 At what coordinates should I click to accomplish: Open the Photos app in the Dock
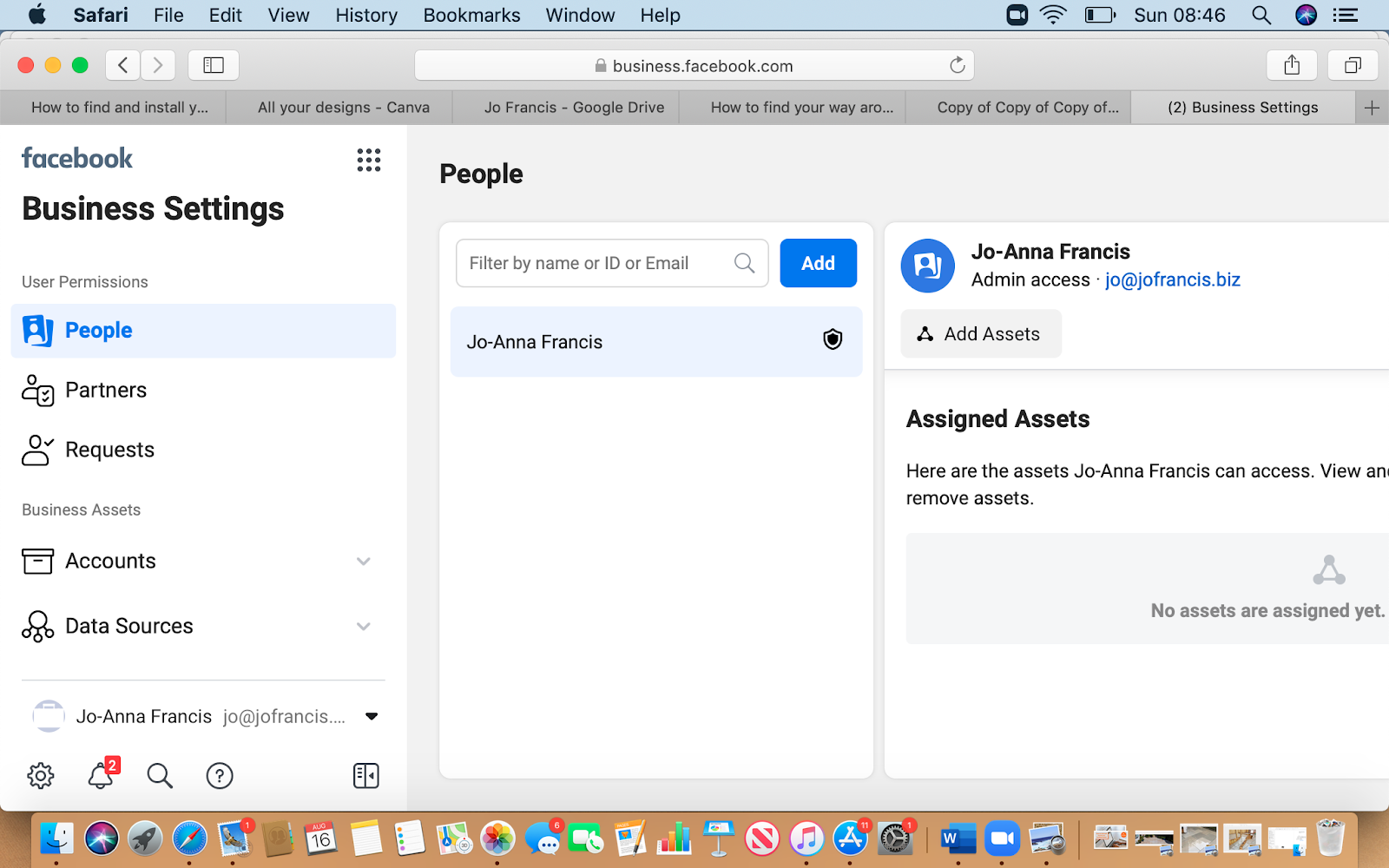pos(498,838)
